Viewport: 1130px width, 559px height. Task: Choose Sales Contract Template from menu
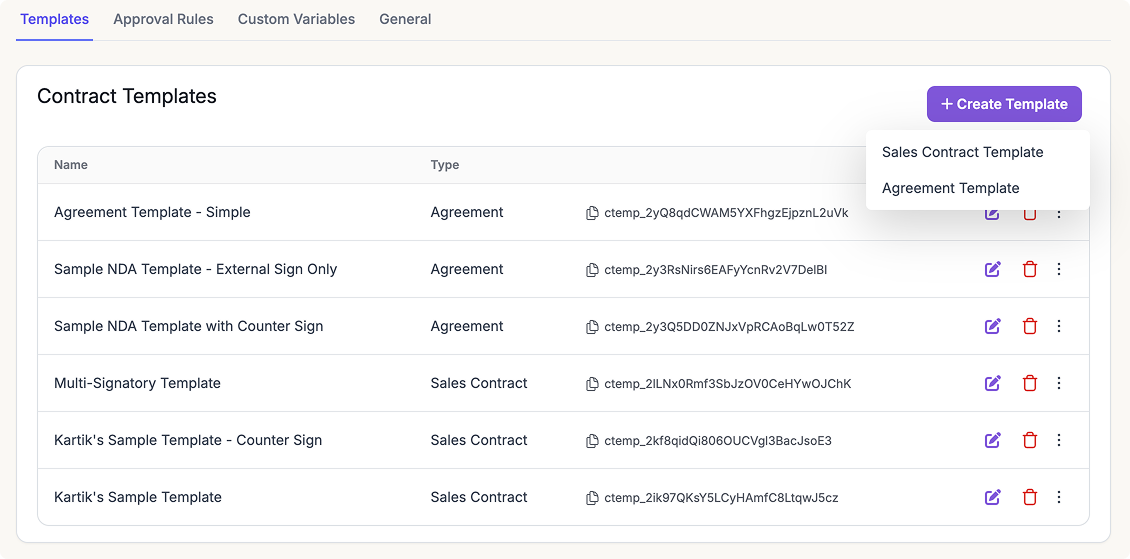coord(962,152)
